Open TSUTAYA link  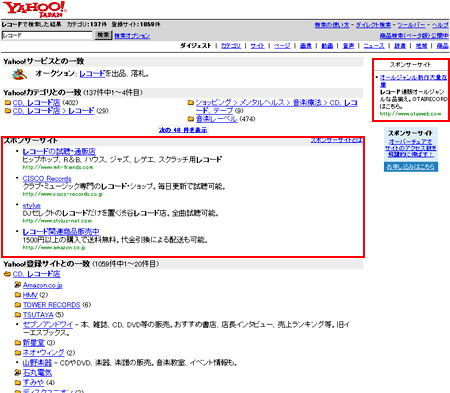click(x=38, y=315)
